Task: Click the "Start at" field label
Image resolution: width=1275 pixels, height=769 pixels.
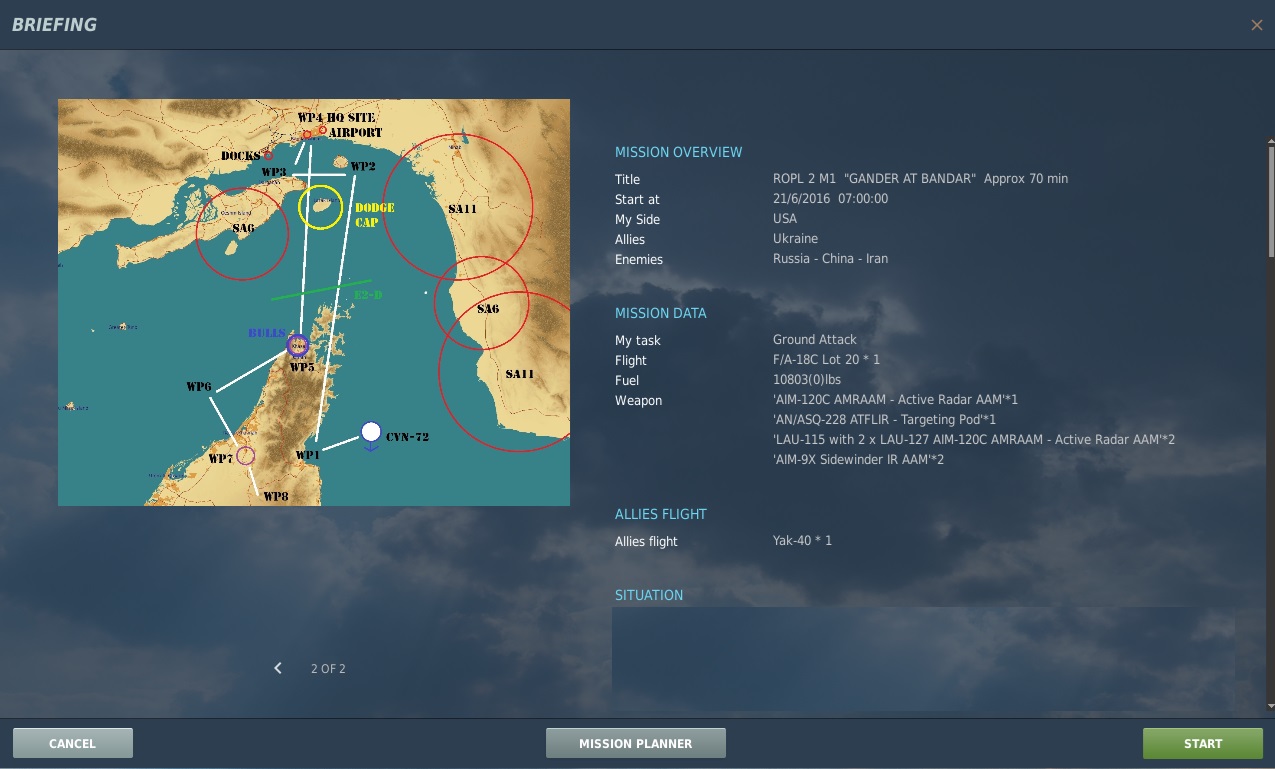Action: click(x=638, y=199)
